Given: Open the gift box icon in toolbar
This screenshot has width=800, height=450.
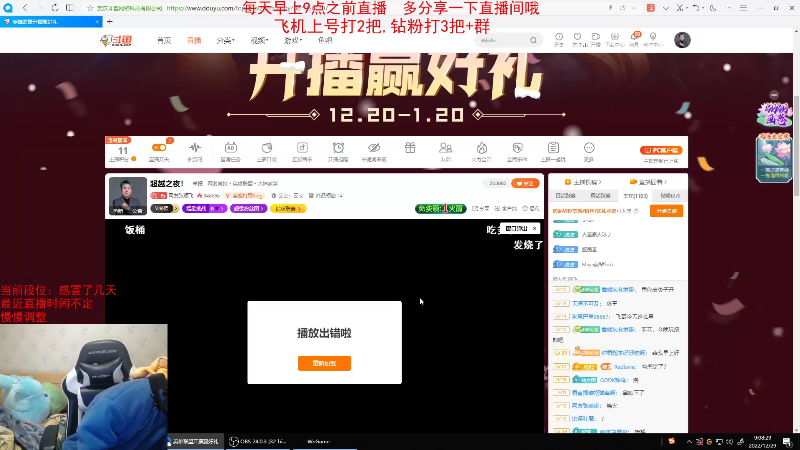Looking at the screenshot, I should [x=410, y=148].
